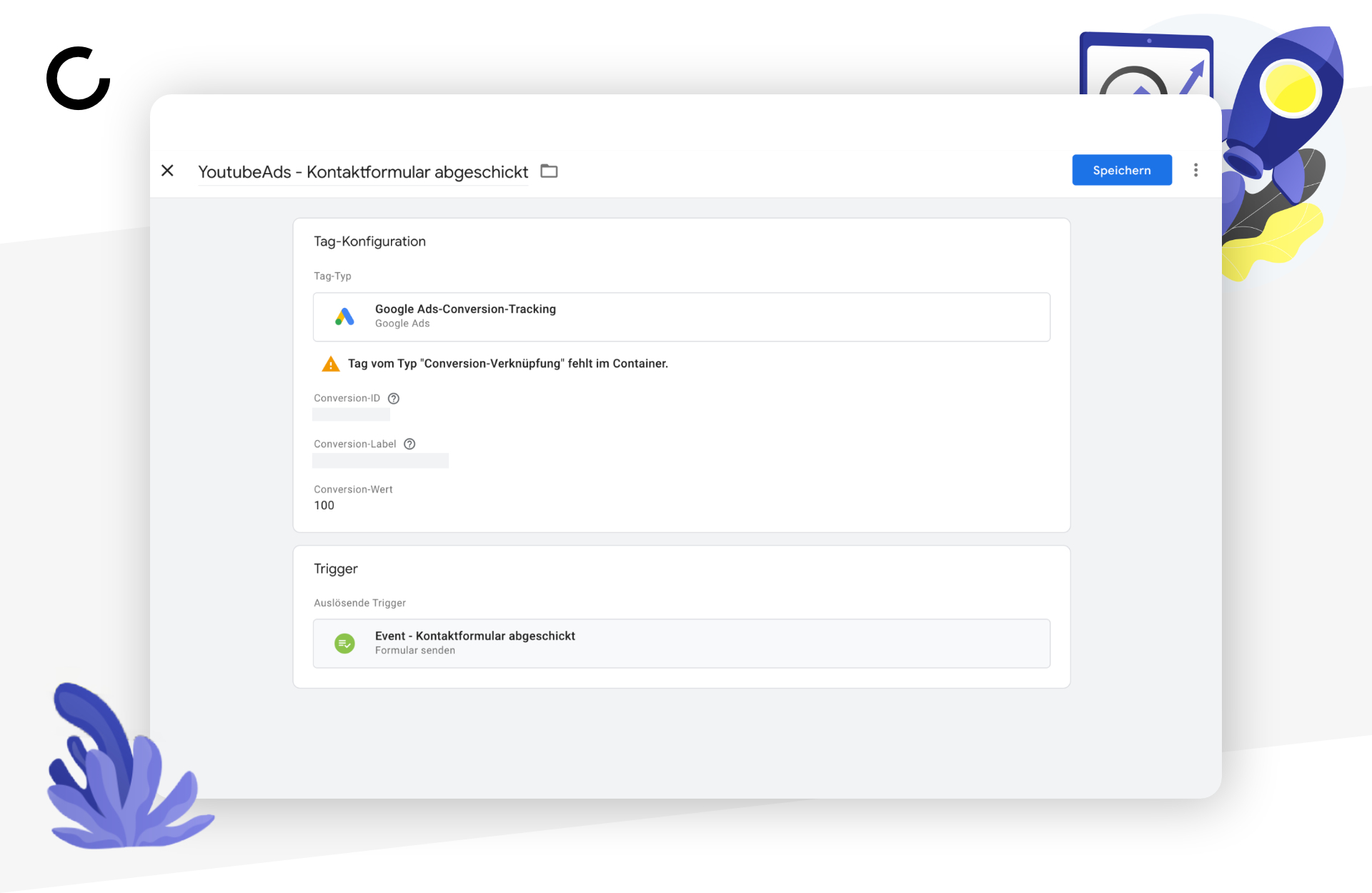Viewport: 1372px width, 893px height.
Task: Click the Tag-Konfiguration heading
Action: [x=369, y=241]
